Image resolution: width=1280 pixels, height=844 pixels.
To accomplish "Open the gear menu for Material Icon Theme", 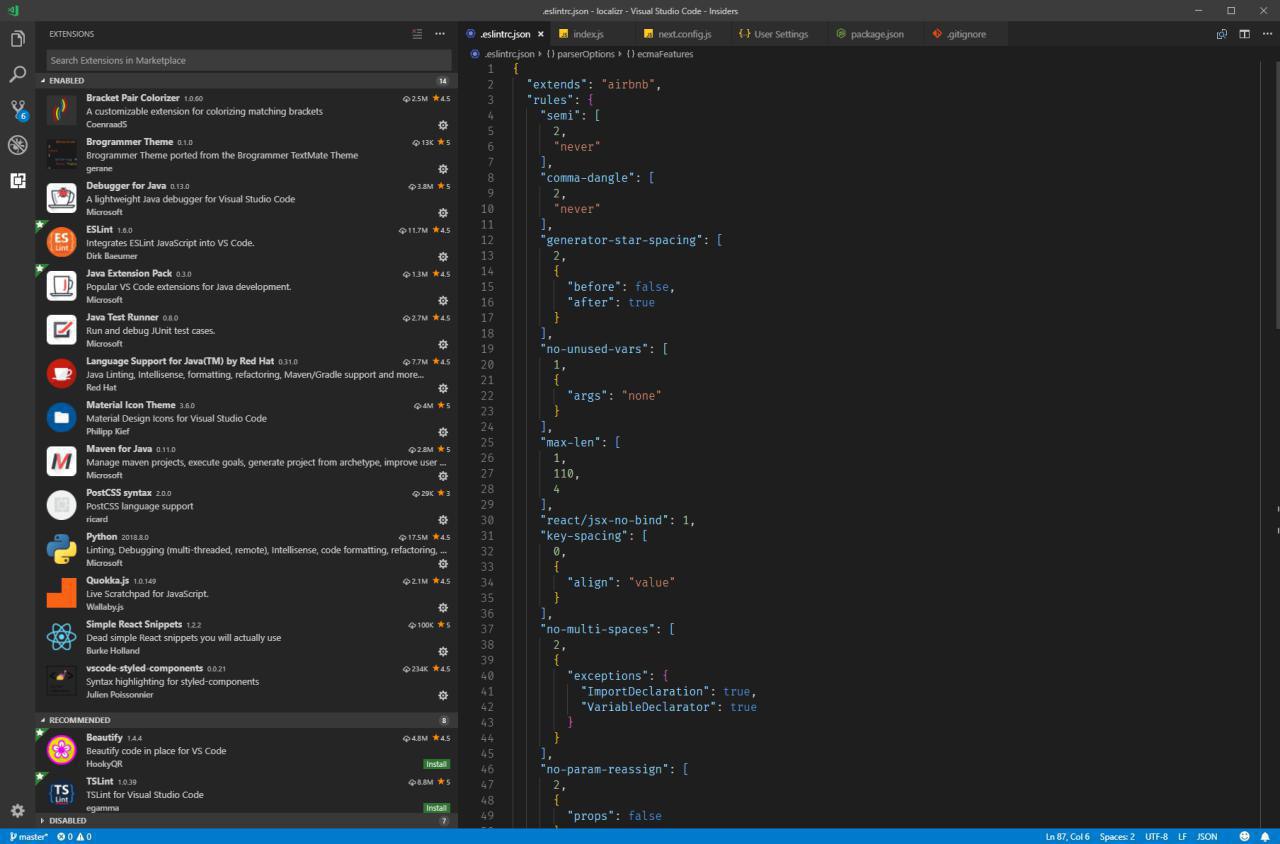I will pyautogui.click(x=443, y=432).
